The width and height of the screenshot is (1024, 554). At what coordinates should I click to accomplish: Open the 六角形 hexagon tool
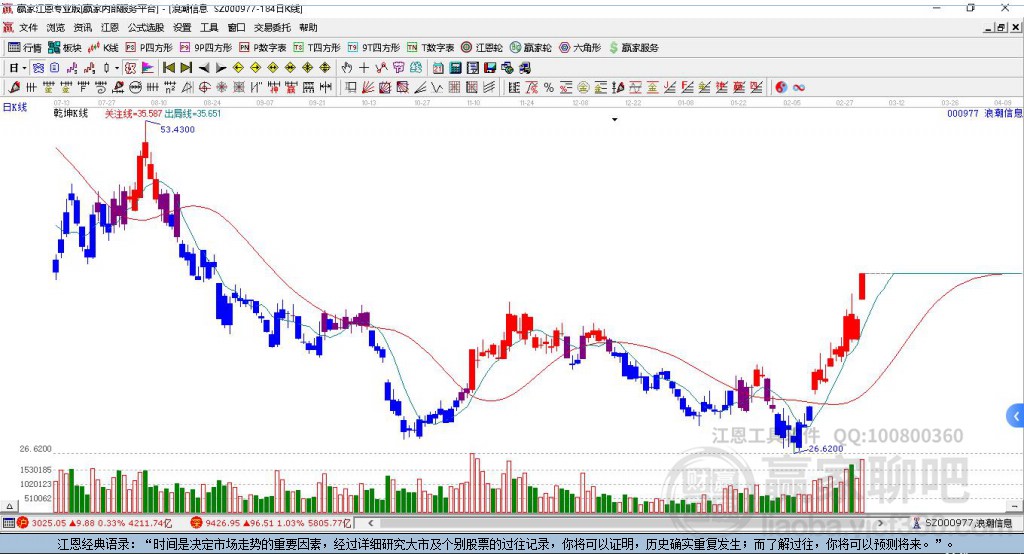point(580,48)
